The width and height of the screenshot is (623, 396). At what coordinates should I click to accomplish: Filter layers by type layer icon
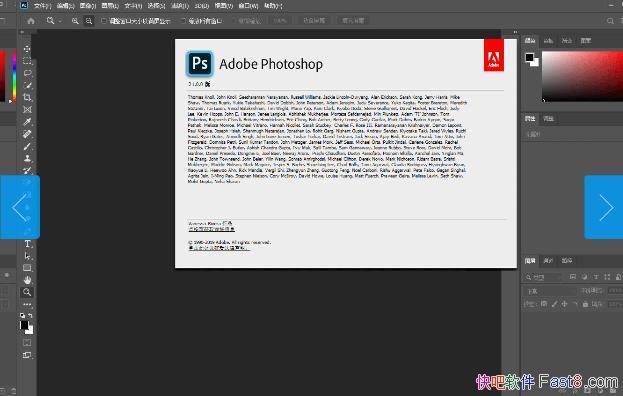click(x=596, y=277)
